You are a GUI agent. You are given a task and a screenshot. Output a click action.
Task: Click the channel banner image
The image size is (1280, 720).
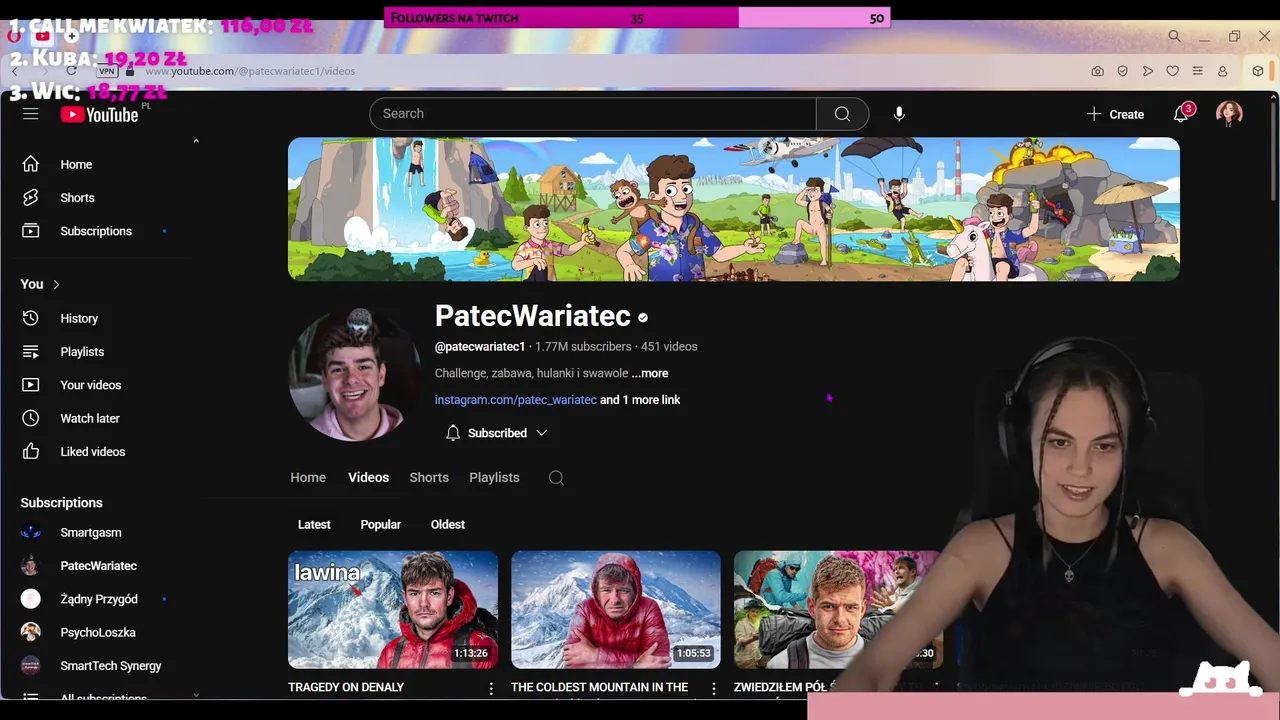click(734, 209)
